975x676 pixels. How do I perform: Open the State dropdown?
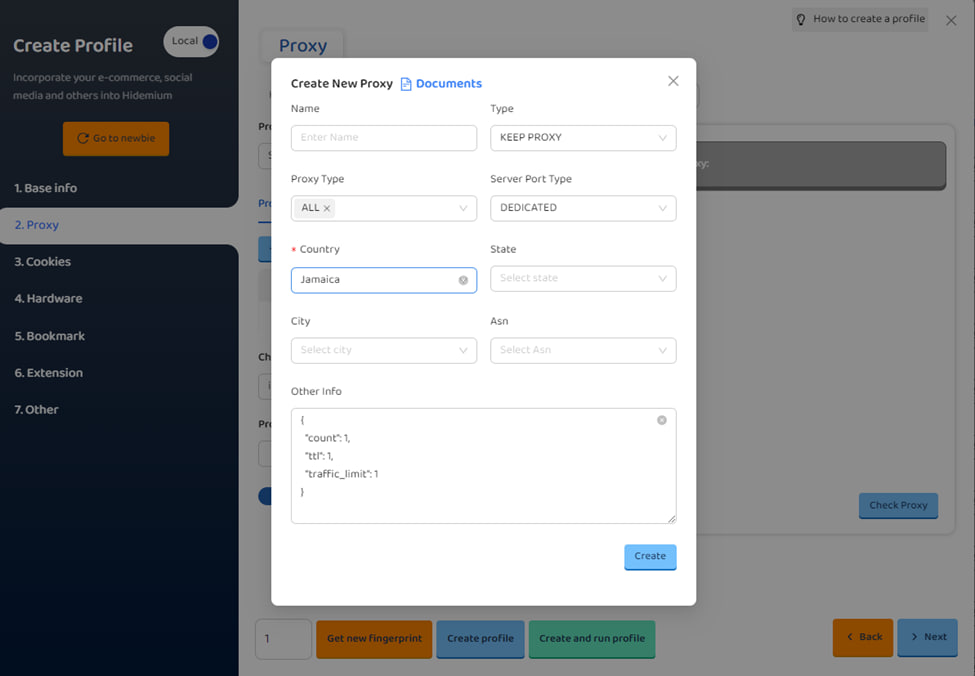(x=582, y=278)
